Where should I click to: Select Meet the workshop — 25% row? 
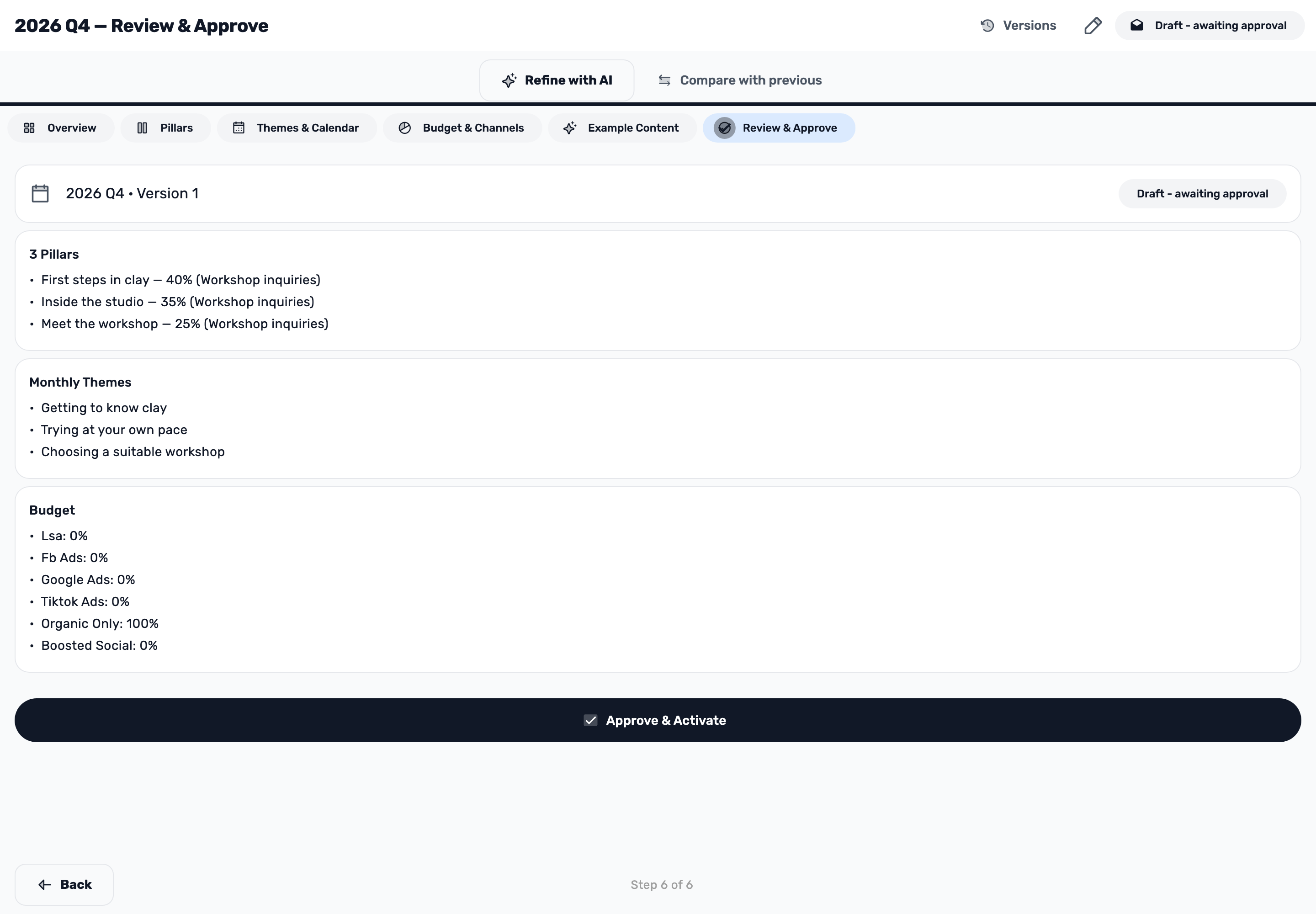[185, 324]
